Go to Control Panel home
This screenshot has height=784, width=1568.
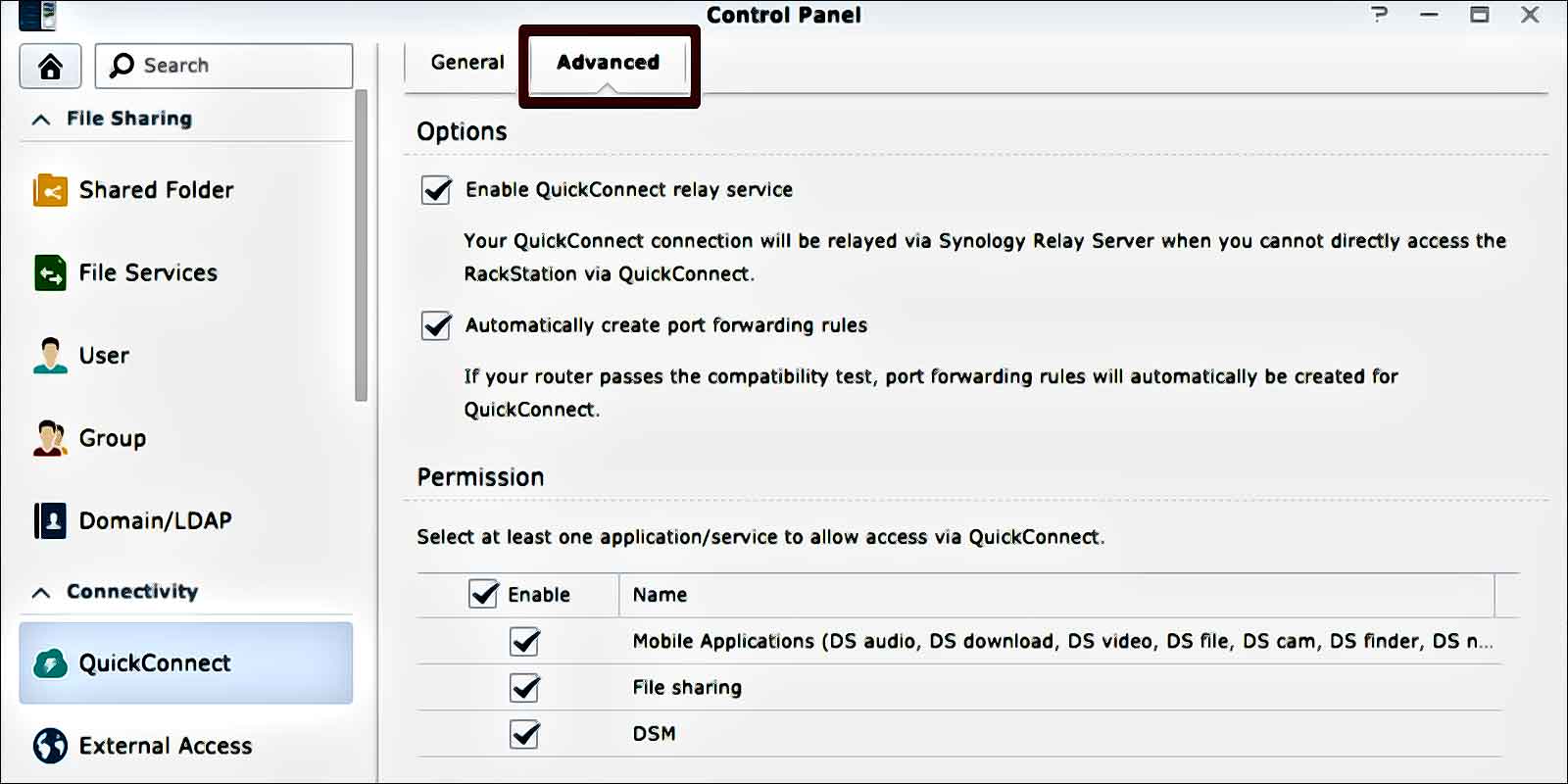(50, 66)
